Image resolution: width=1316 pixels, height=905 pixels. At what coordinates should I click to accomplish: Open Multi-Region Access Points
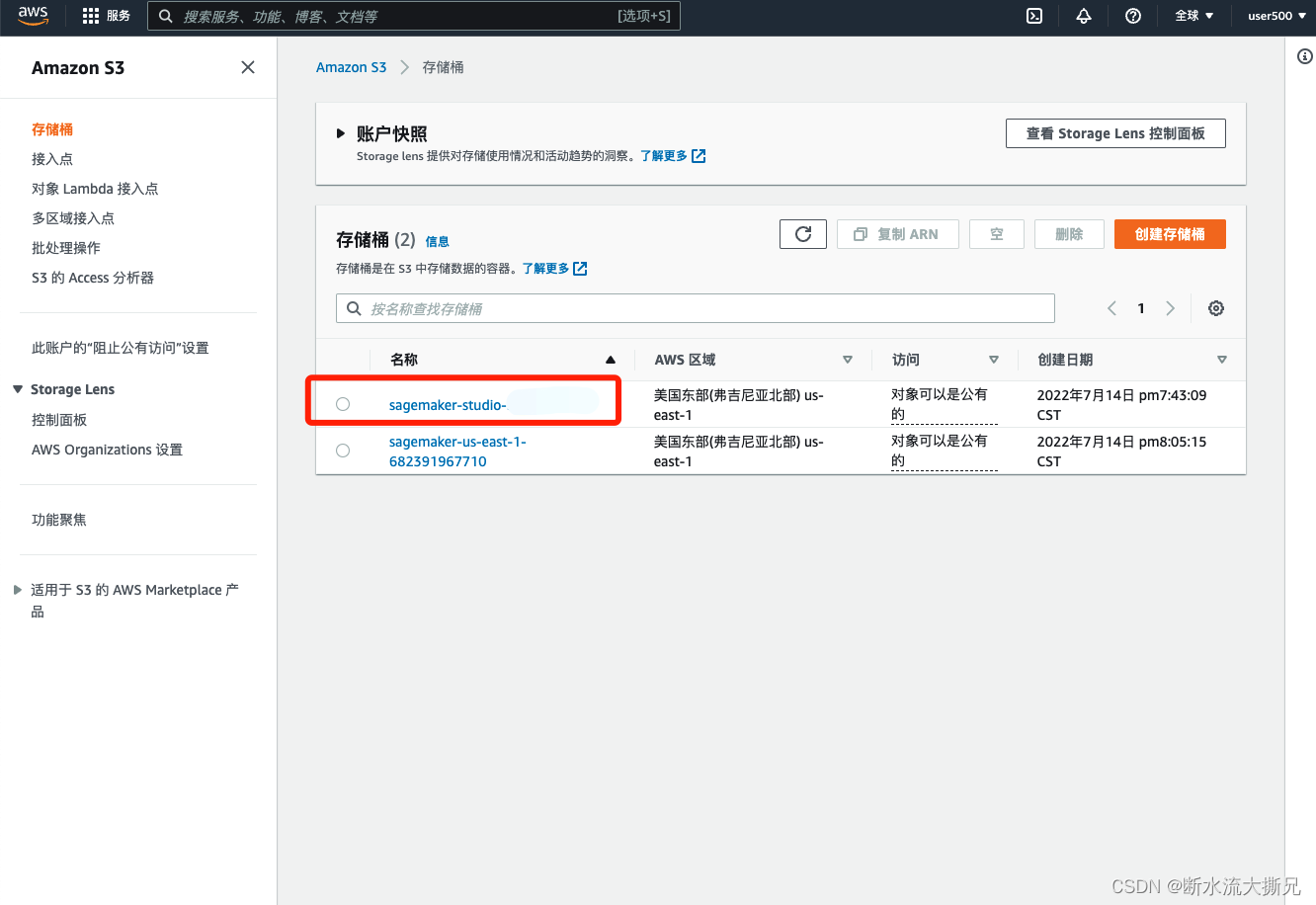(73, 218)
